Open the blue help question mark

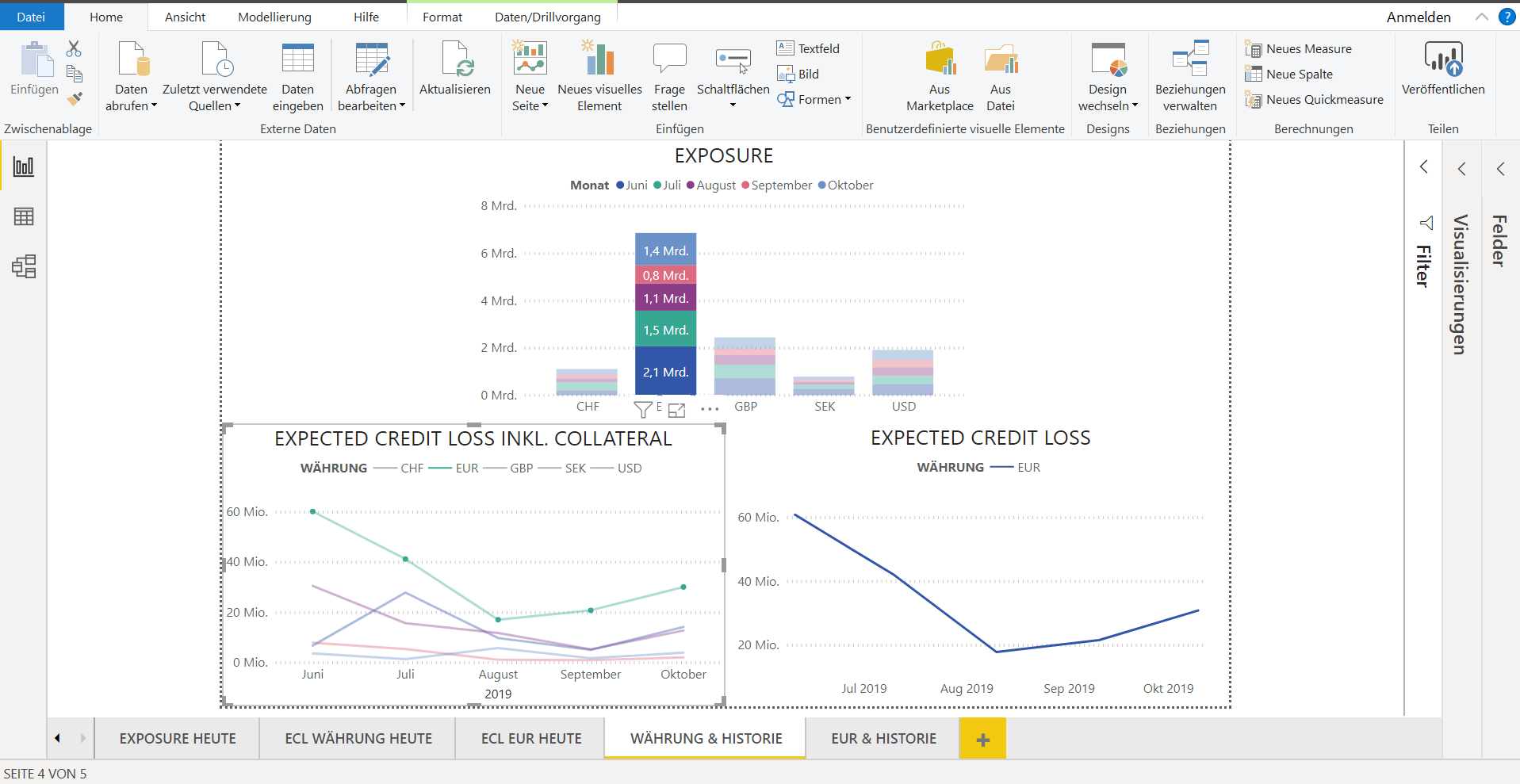click(x=1507, y=17)
